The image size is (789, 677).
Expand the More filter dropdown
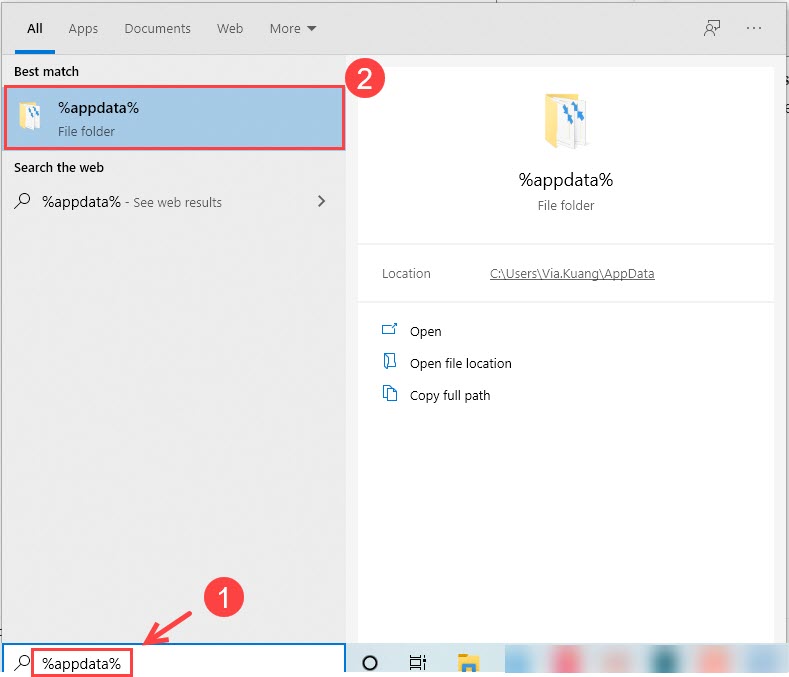292,29
